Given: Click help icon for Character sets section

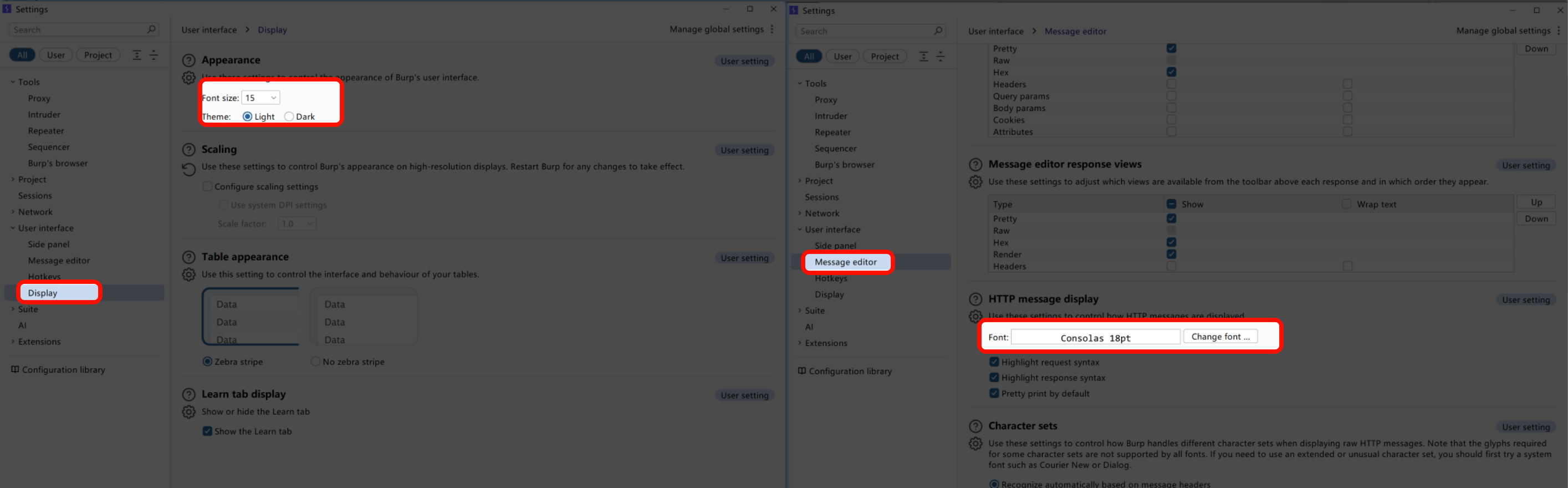Looking at the screenshot, I should click(x=975, y=426).
